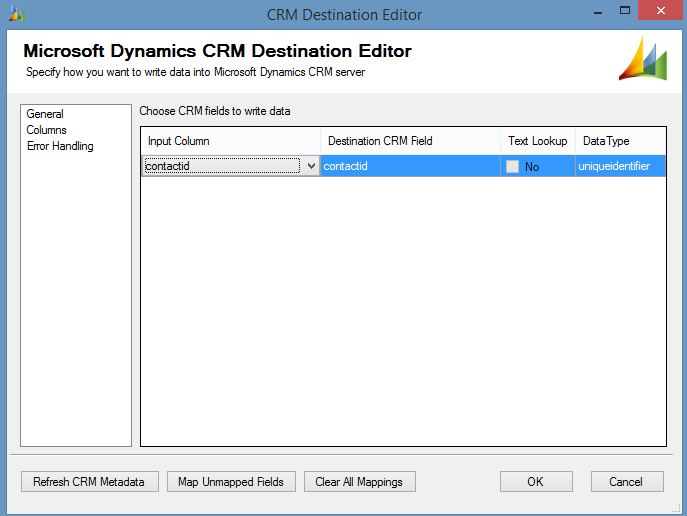The image size is (687, 516).
Task: Dismiss dialog with Cancel button
Action: click(625, 482)
